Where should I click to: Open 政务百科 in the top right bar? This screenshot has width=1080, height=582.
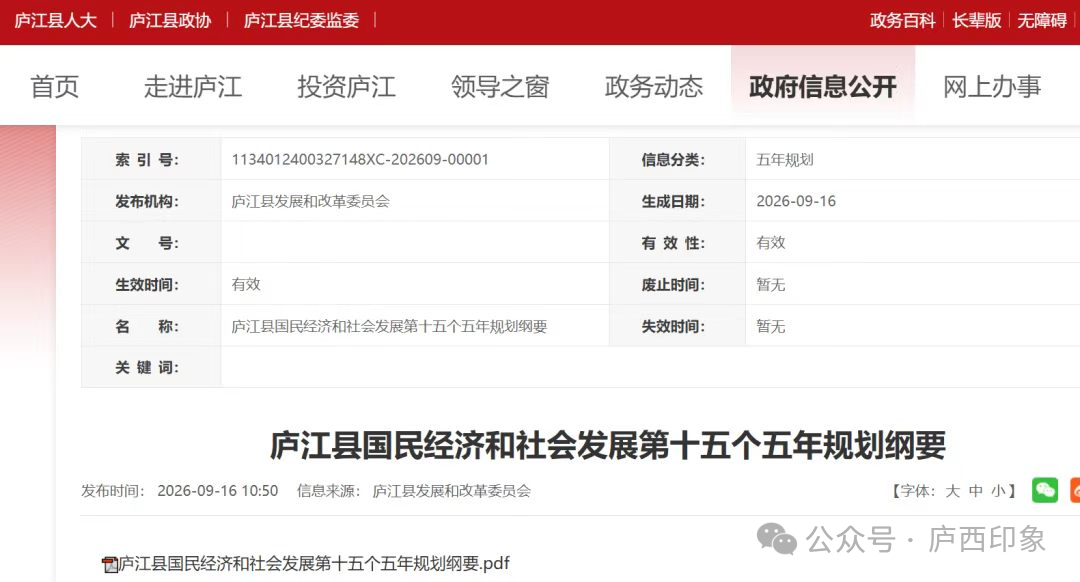(902, 21)
